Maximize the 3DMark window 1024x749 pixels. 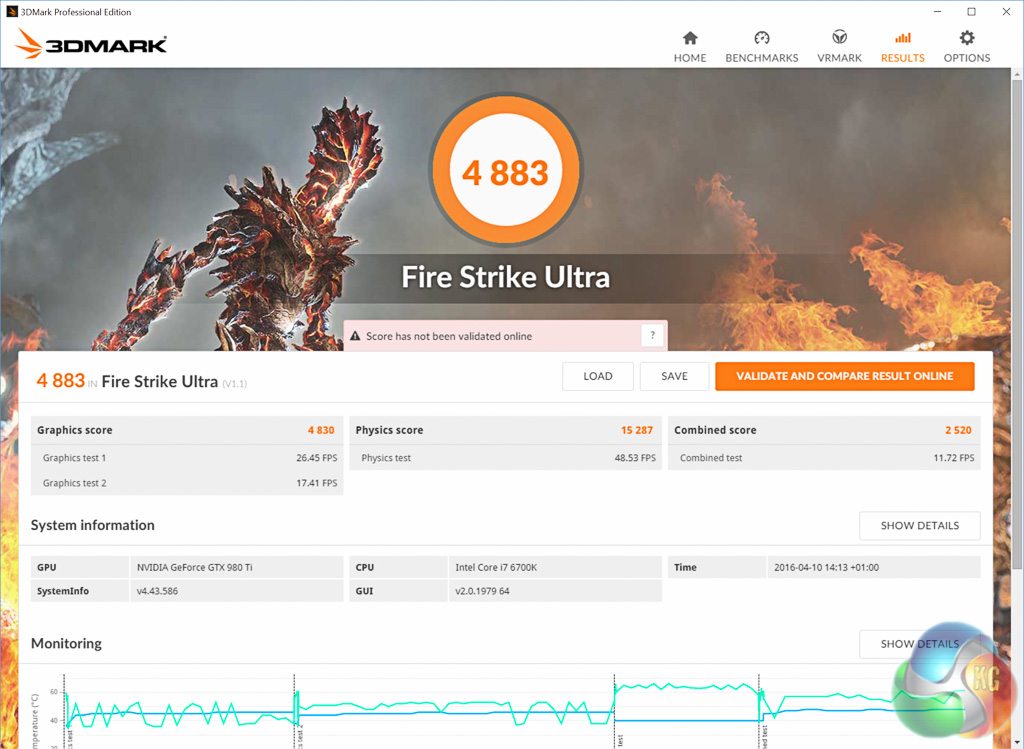[x=972, y=12]
